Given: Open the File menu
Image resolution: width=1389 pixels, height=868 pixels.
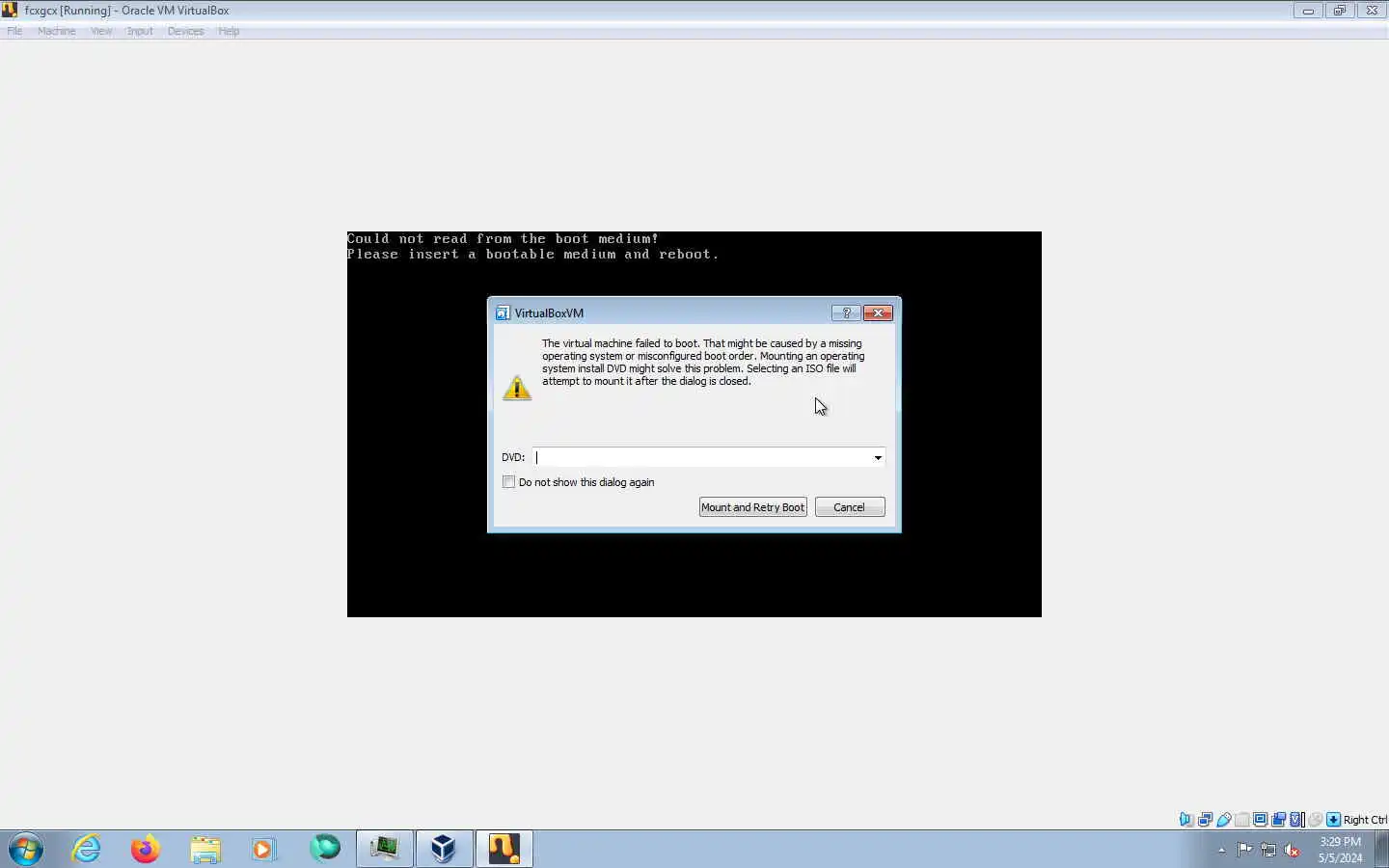Looking at the screenshot, I should pos(14,31).
